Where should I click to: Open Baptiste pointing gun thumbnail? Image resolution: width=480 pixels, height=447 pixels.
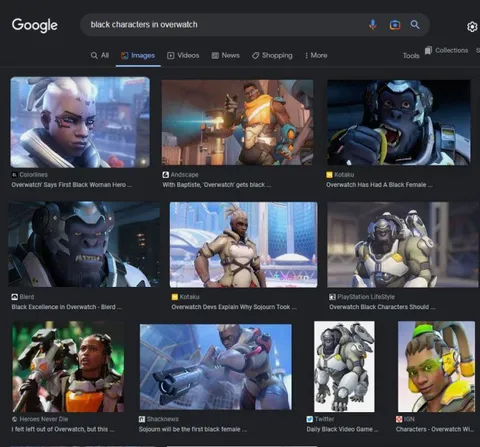coord(237,122)
